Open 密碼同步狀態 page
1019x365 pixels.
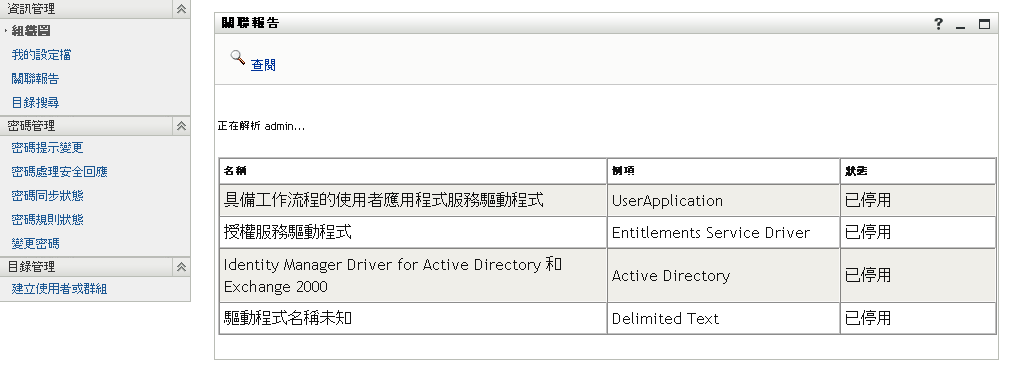click(x=47, y=196)
